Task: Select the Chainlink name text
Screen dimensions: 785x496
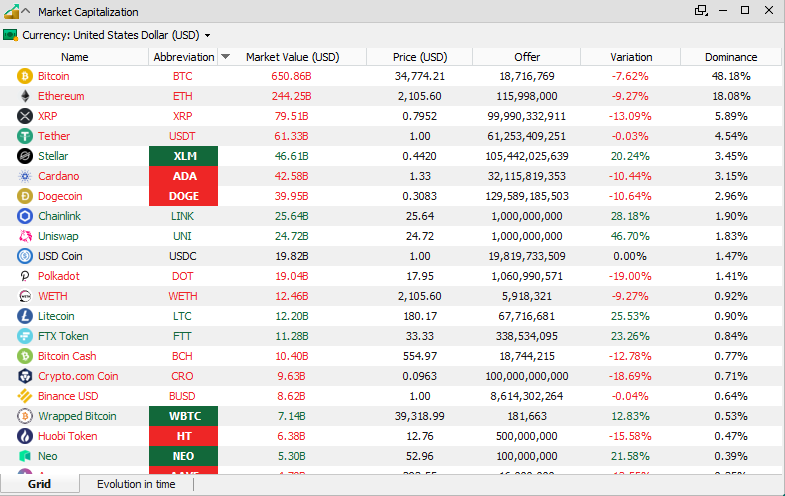Action: [60, 216]
